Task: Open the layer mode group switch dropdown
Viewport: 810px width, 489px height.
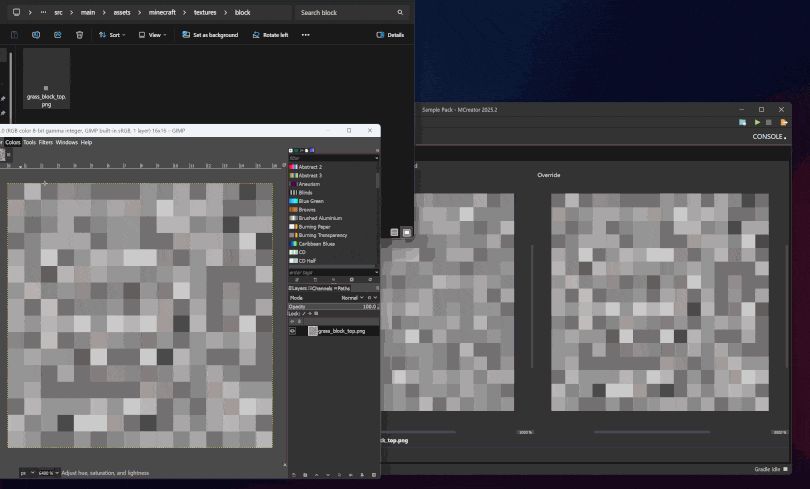Action: point(372,298)
